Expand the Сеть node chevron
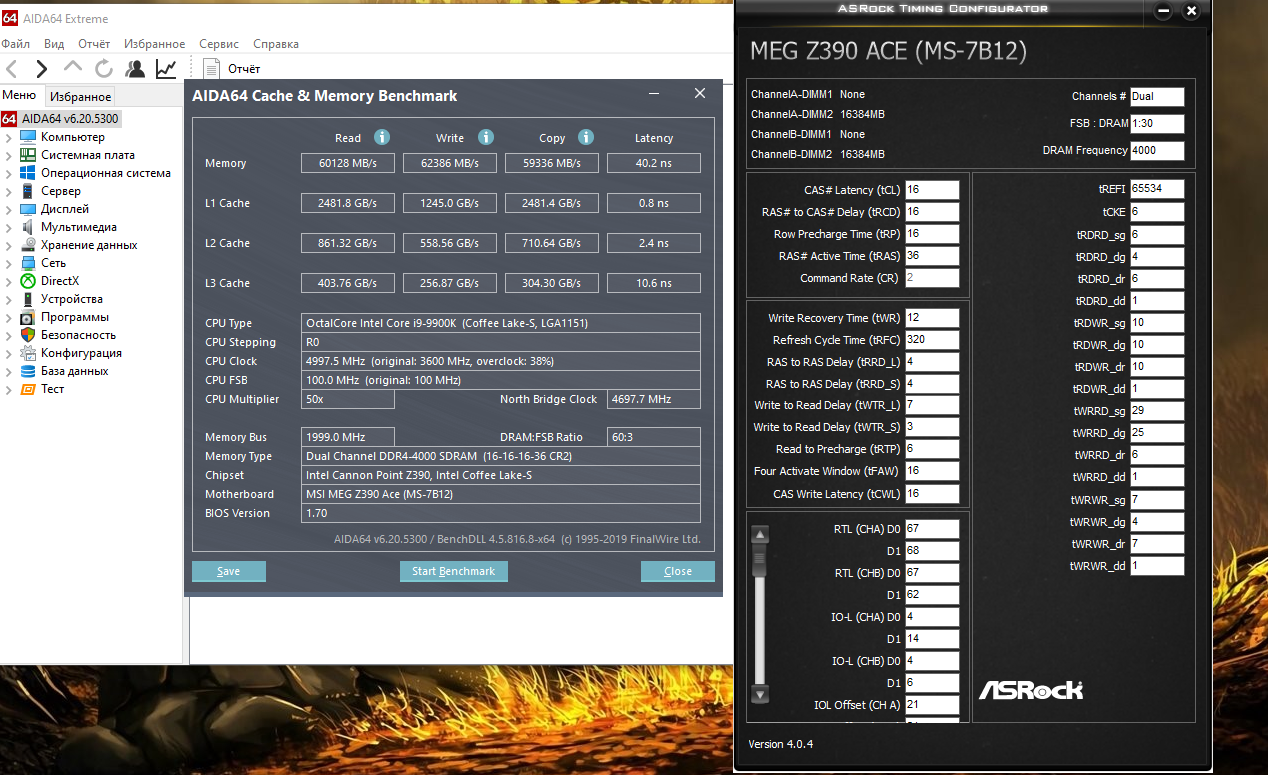Screen dimensions: 1268x775 pyautogui.click(x=9, y=264)
